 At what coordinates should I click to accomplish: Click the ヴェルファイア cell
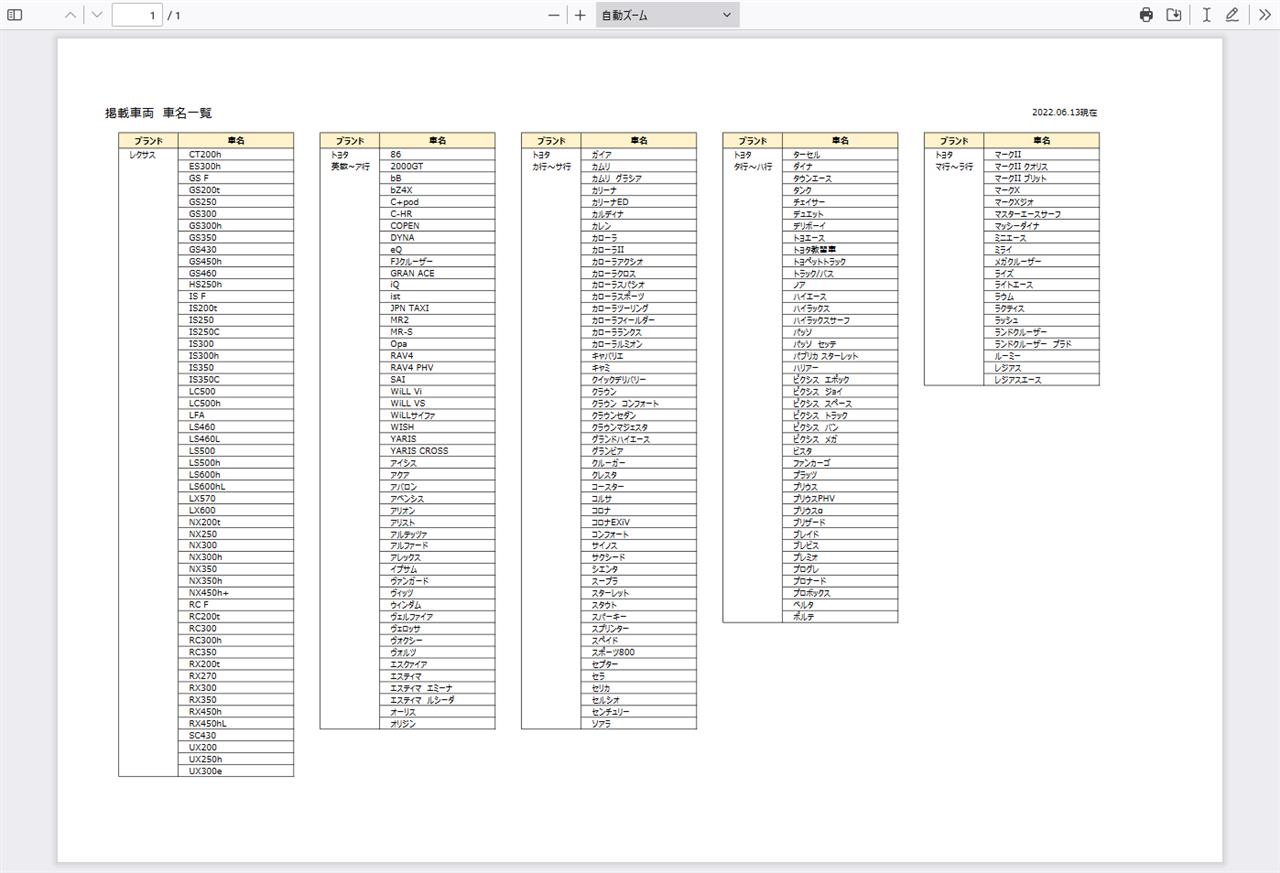point(437,617)
